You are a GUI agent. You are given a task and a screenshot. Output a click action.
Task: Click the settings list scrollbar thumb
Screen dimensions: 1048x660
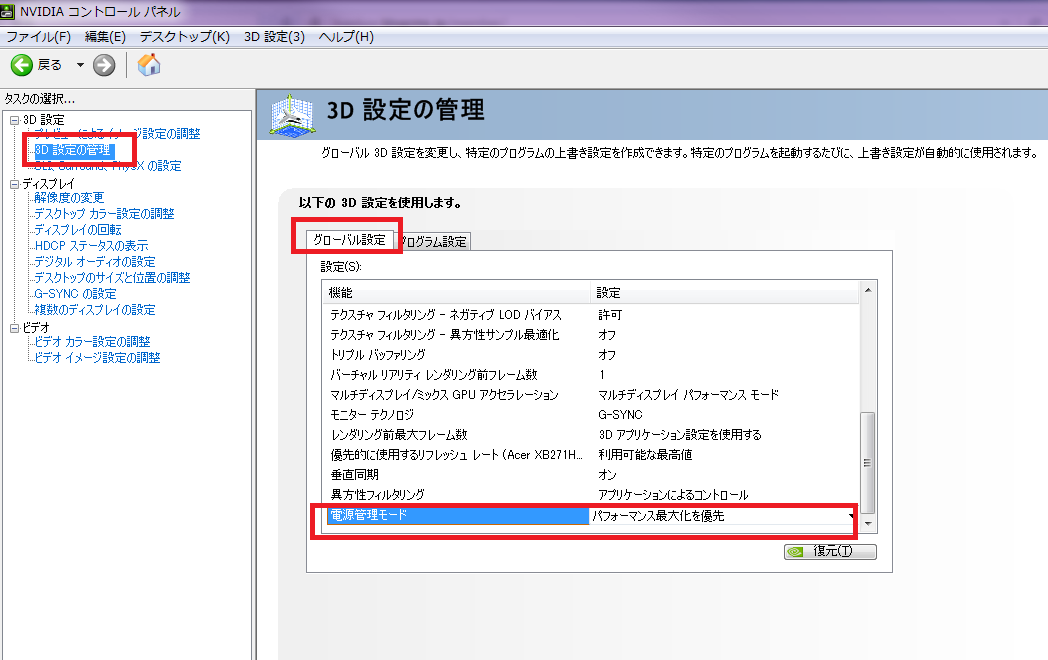pos(868,462)
